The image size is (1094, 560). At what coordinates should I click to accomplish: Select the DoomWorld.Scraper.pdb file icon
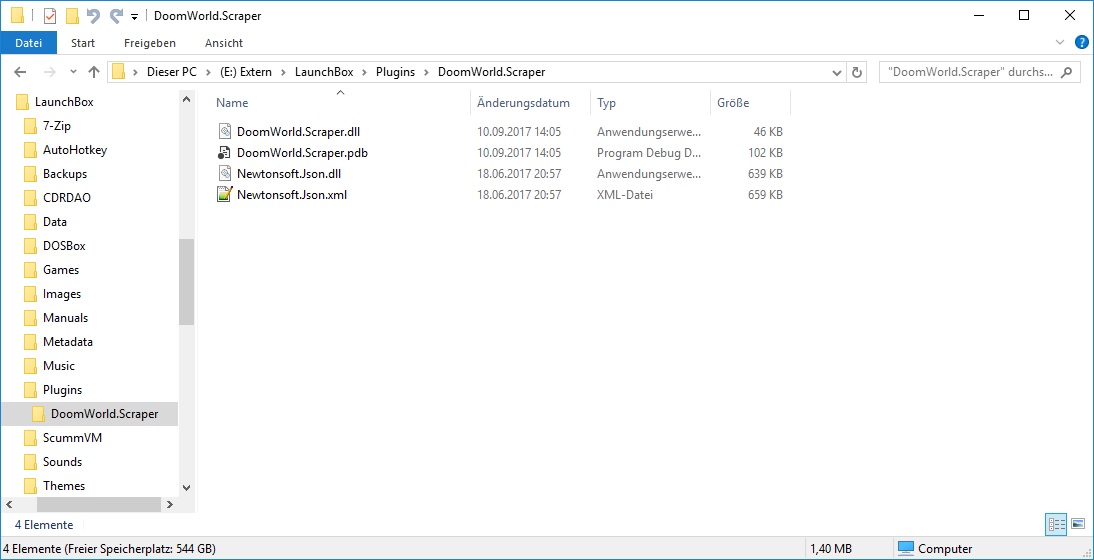224,152
